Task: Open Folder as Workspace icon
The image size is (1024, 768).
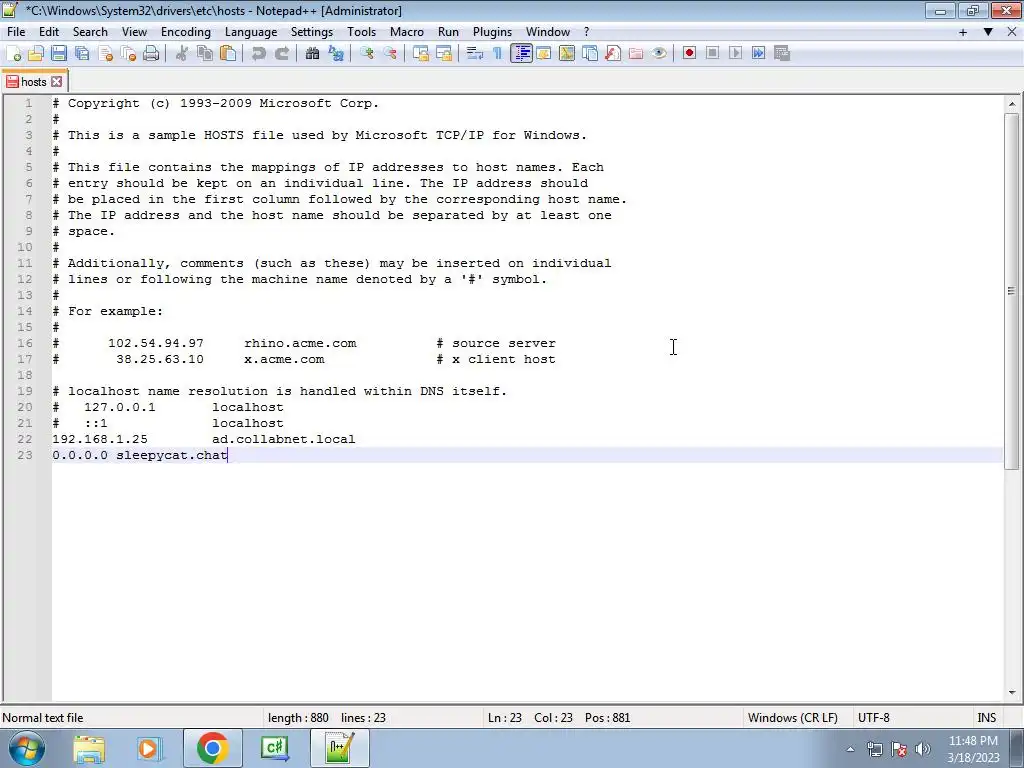Action: (x=635, y=54)
